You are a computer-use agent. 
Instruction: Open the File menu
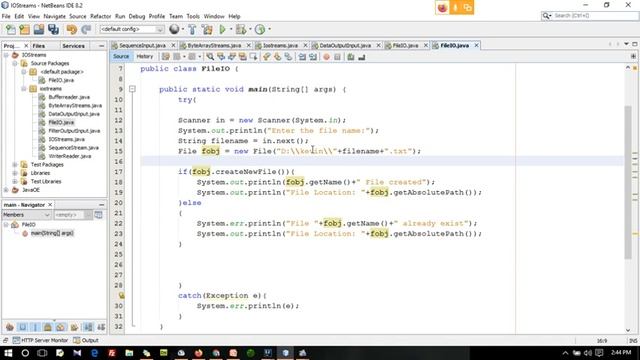pyautogui.click(x=6, y=16)
